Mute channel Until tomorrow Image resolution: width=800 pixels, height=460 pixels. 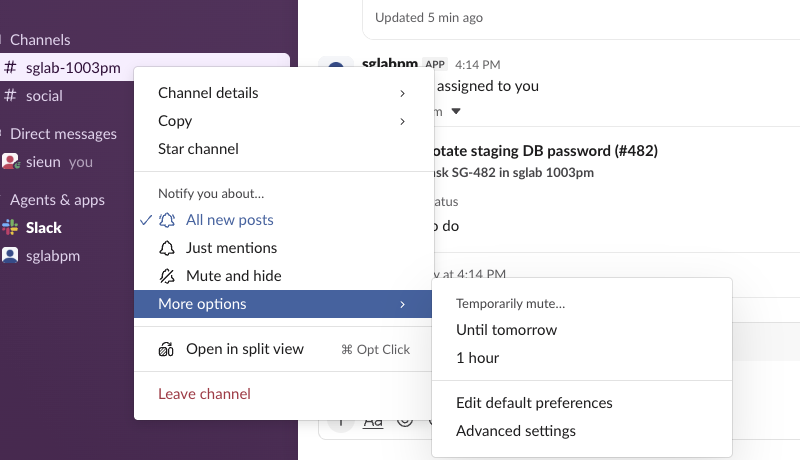(x=582, y=330)
